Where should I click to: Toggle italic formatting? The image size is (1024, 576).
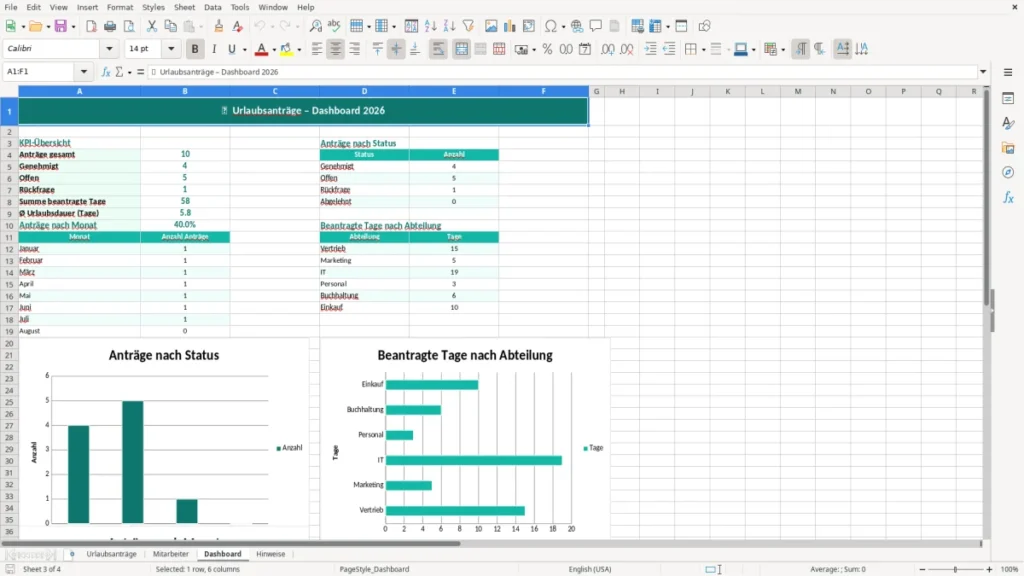[x=214, y=49]
